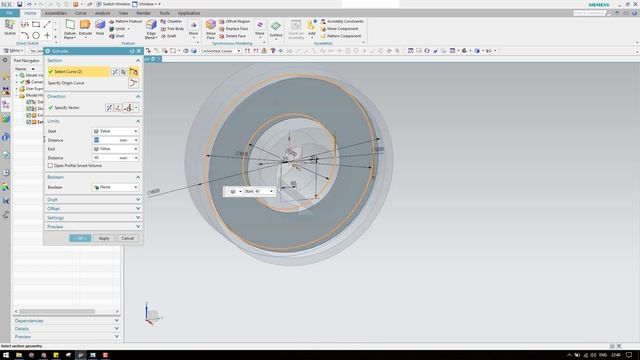
Task: Click the Chamfer command
Action: tap(171, 21)
